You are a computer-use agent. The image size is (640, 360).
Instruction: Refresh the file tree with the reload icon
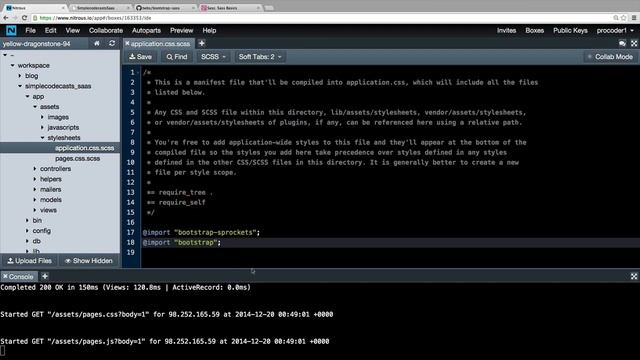click(112, 43)
